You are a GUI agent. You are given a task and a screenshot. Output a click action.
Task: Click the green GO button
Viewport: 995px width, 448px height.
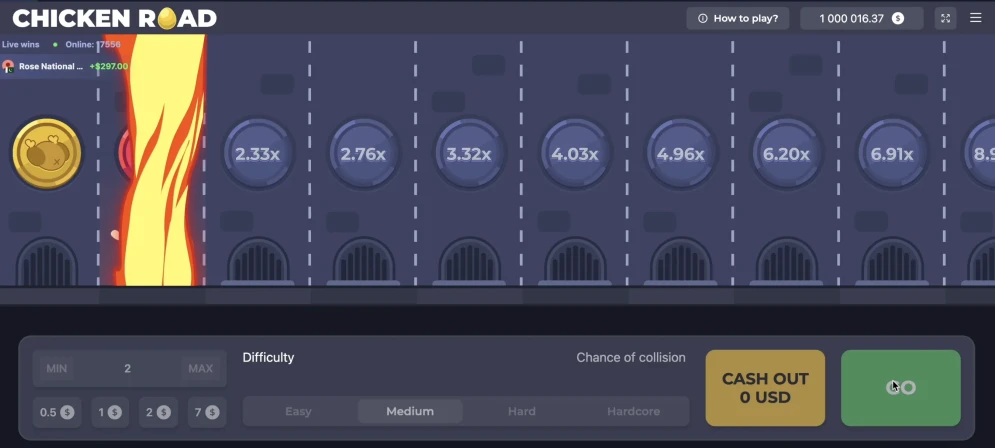click(x=900, y=388)
